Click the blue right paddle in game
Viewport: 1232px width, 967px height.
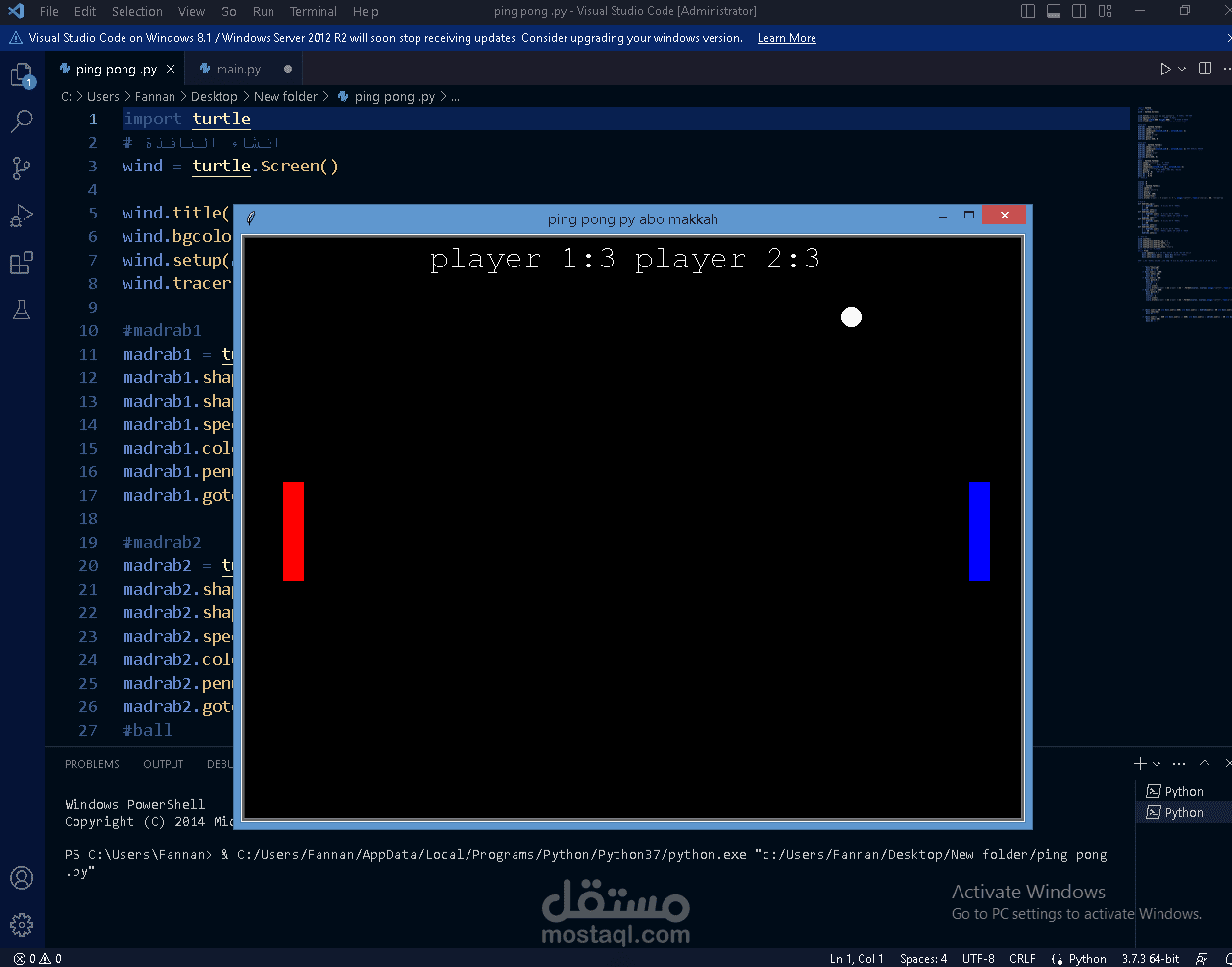[x=979, y=531]
